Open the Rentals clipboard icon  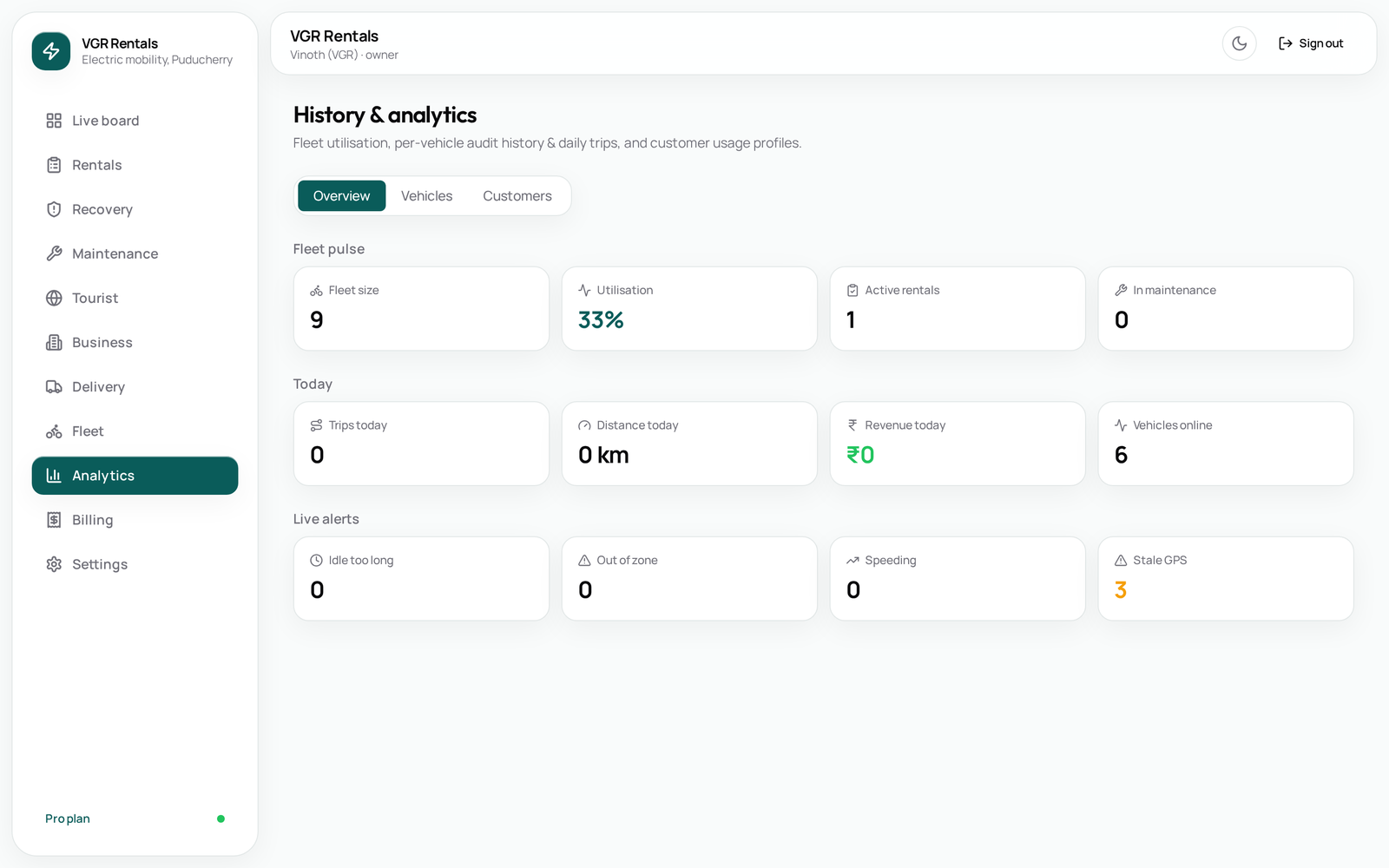54,165
